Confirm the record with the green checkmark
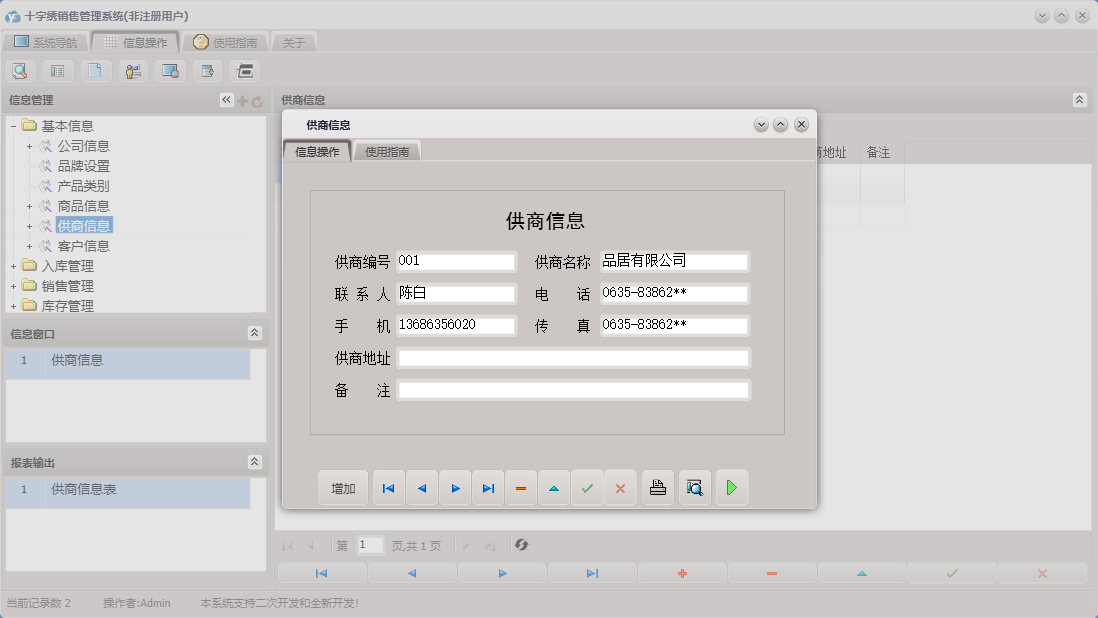Image resolution: width=1098 pixels, height=618 pixels. tap(587, 487)
